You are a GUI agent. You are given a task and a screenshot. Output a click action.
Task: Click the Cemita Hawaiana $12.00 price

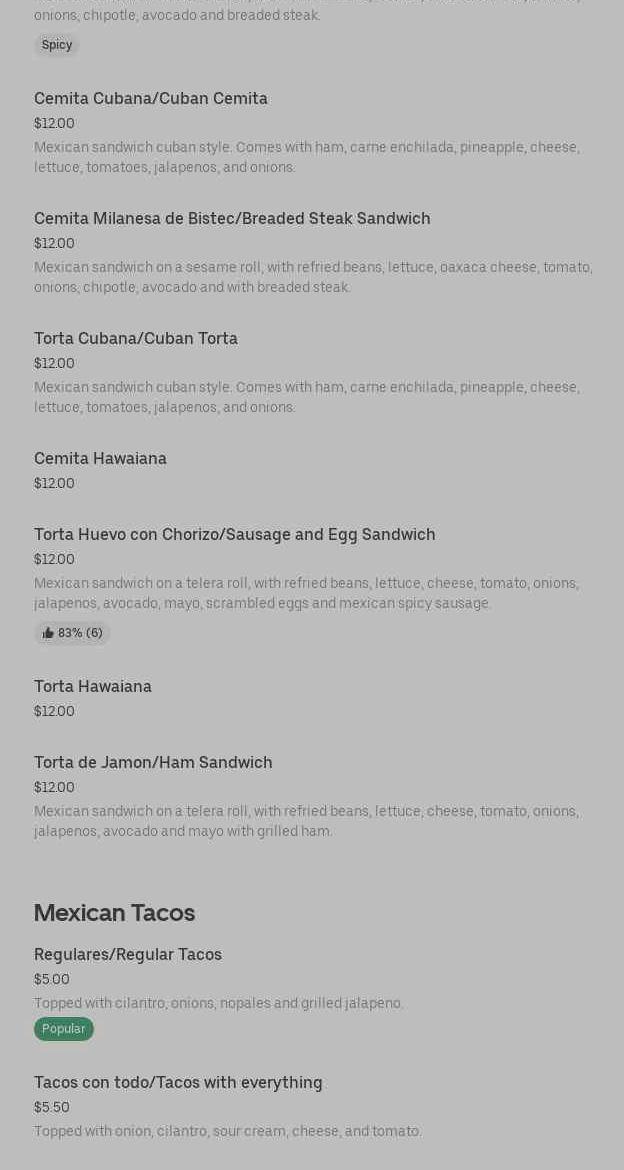click(x=54, y=483)
